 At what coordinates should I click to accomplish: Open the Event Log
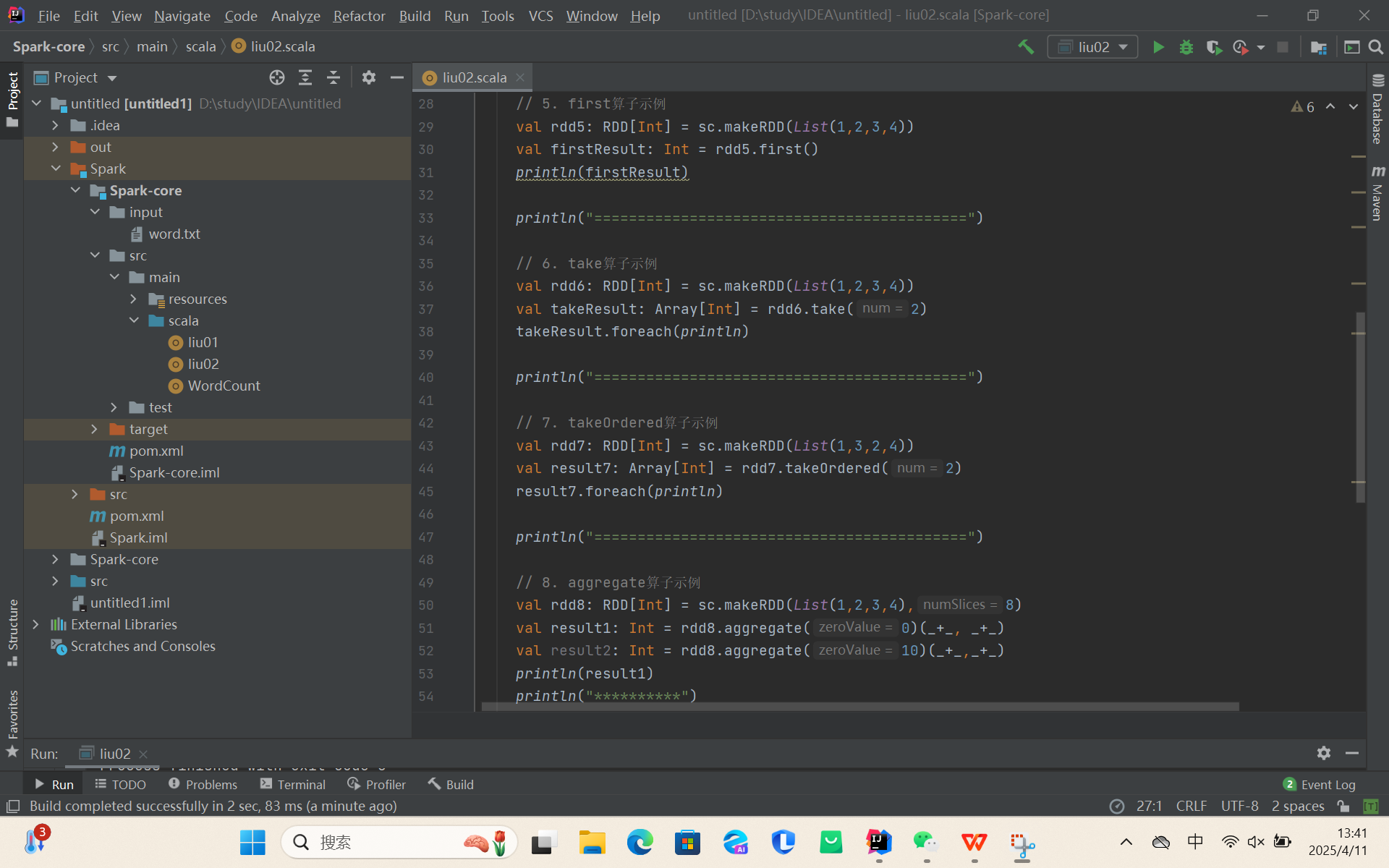click(x=1319, y=784)
